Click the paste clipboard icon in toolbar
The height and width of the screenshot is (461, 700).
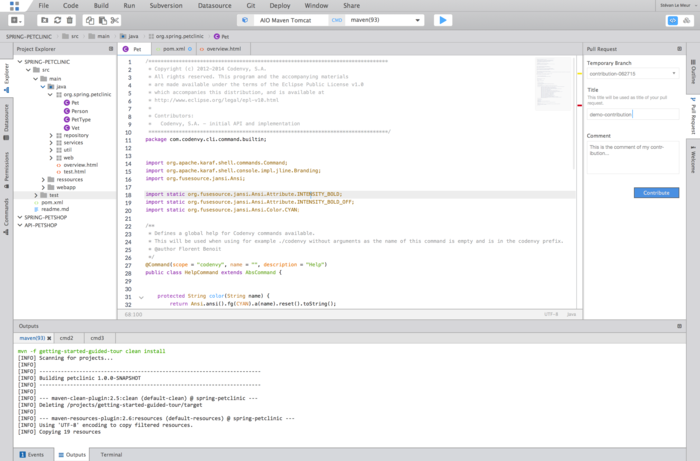pyautogui.click(x=101, y=20)
